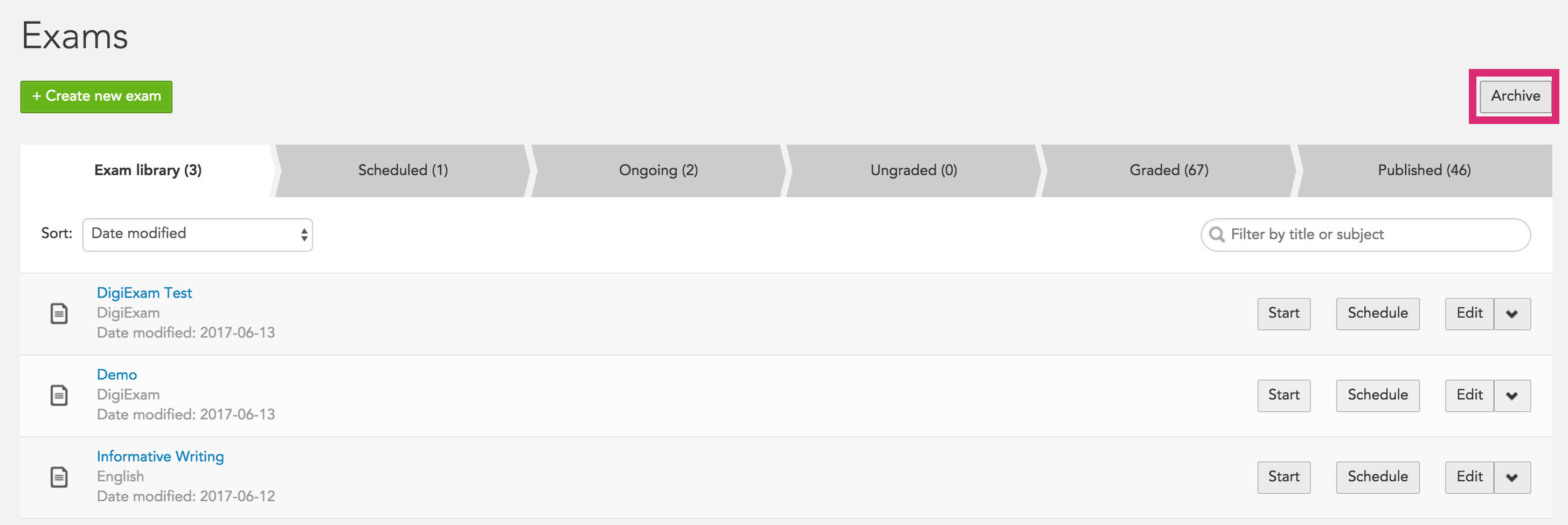Click document icon beside Demo exam

coord(59,395)
